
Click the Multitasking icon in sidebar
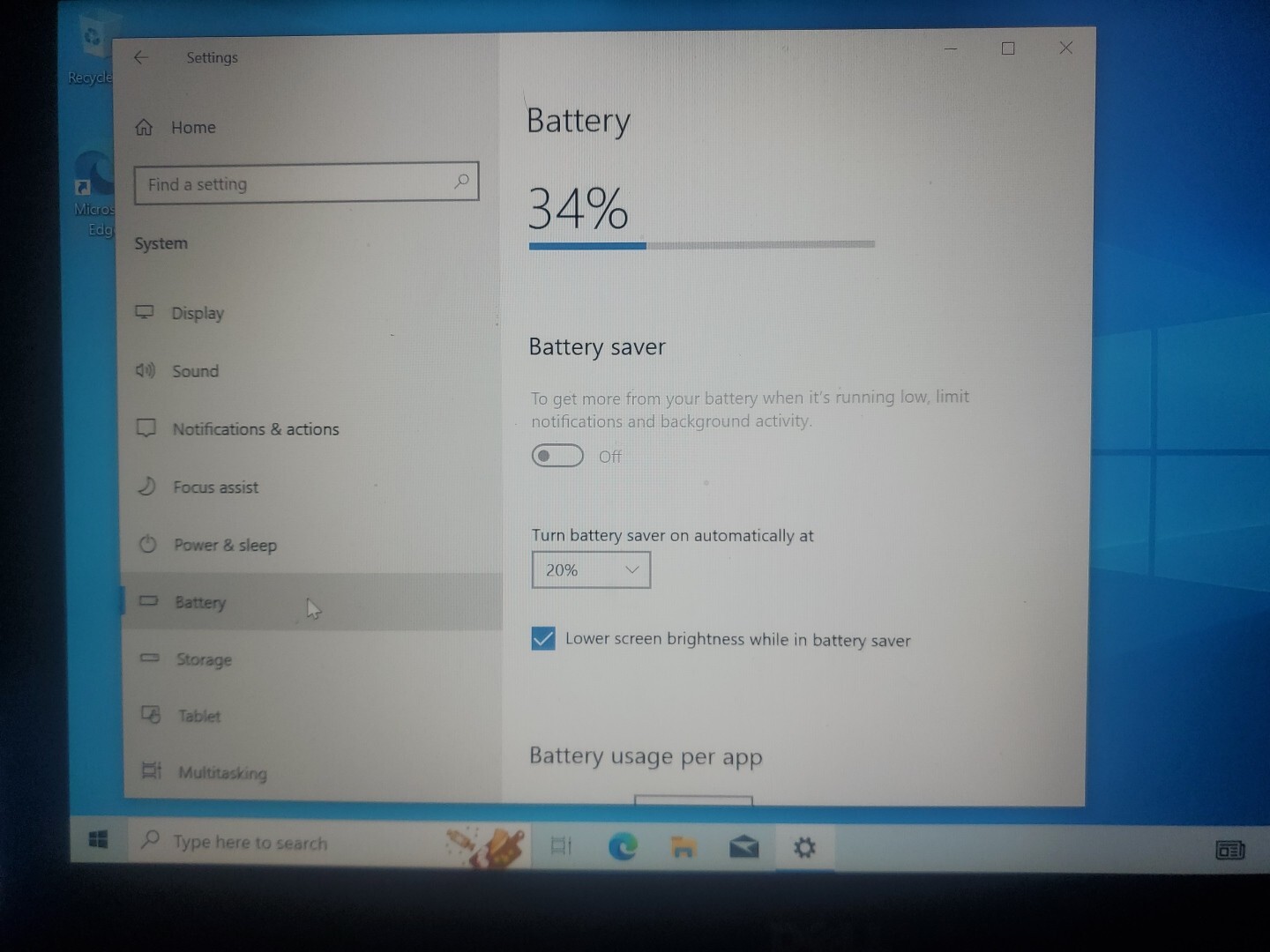(x=152, y=771)
